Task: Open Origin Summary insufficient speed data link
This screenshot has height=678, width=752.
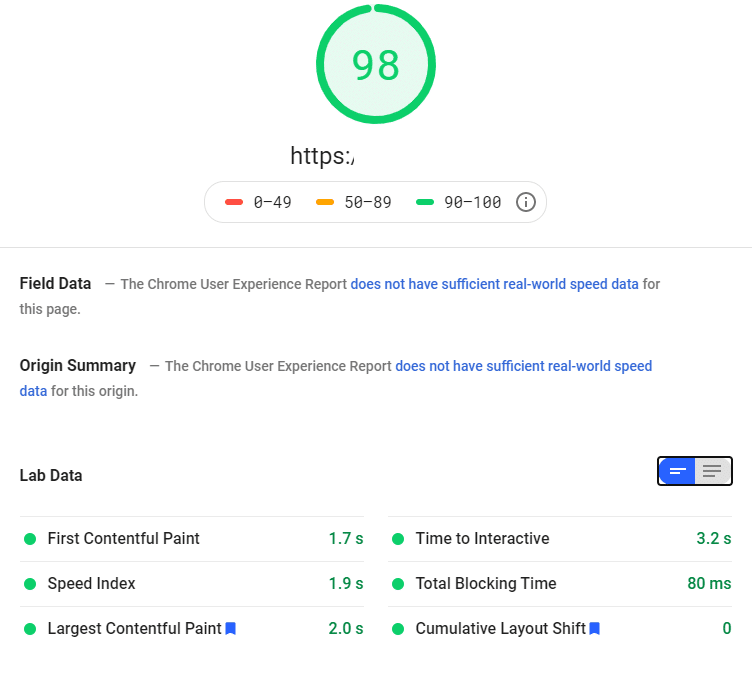Action: (x=523, y=366)
